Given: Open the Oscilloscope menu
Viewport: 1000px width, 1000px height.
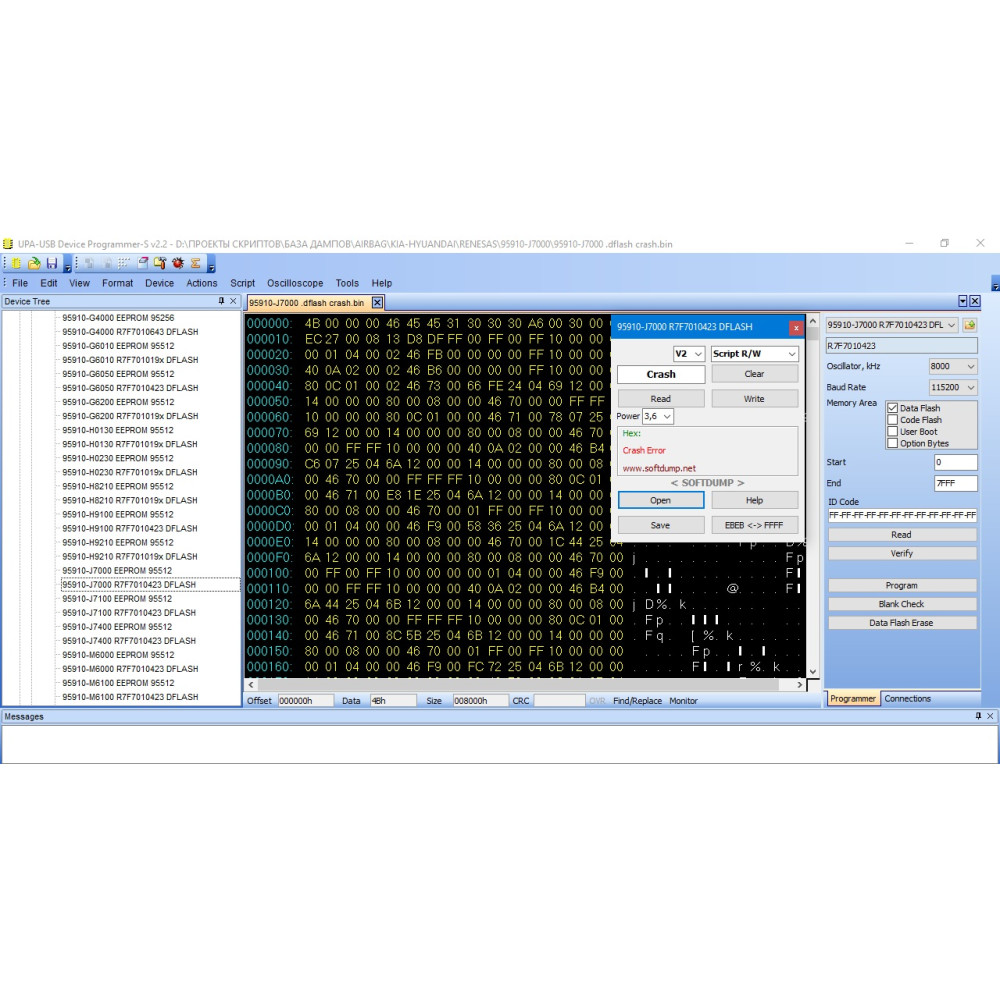Looking at the screenshot, I should point(295,283).
